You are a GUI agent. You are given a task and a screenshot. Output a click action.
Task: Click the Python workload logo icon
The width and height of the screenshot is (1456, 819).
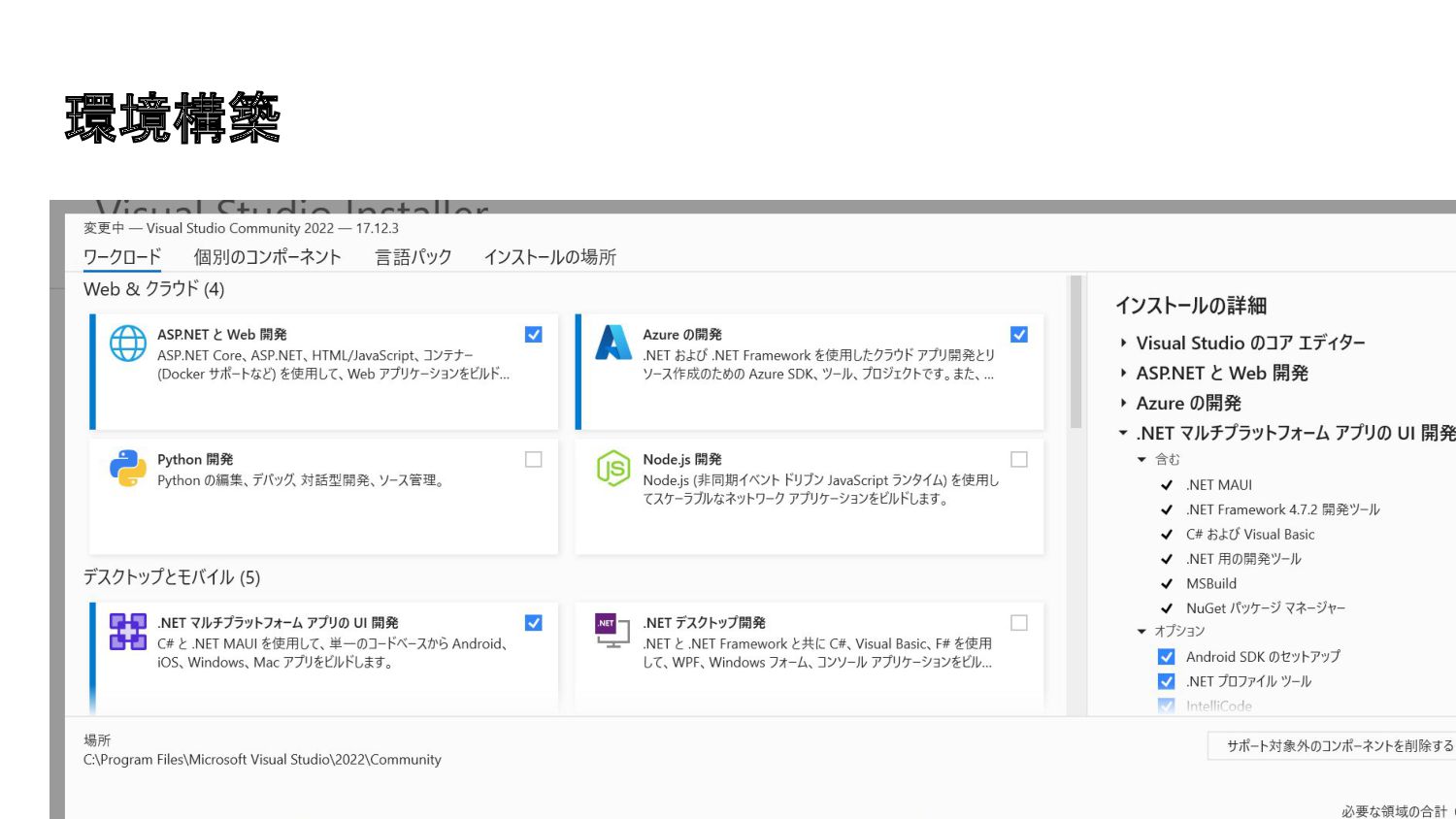tap(127, 469)
